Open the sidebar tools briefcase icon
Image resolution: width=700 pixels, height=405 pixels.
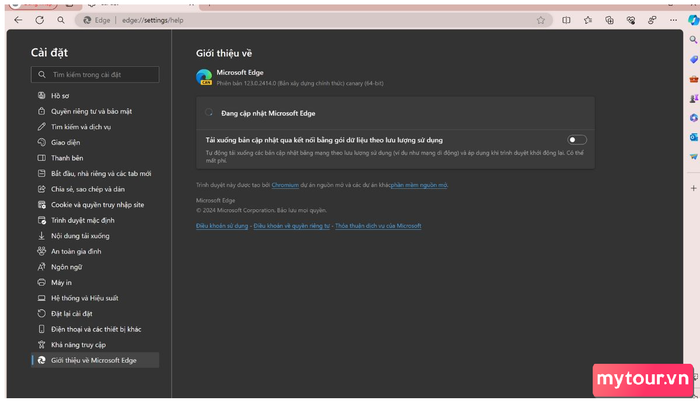pos(693,79)
